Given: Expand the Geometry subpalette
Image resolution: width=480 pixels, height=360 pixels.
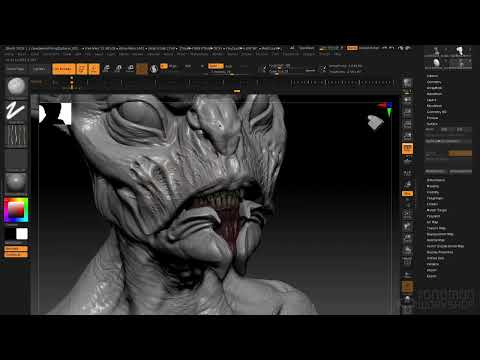Looking at the screenshot, I should click(x=434, y=82).
